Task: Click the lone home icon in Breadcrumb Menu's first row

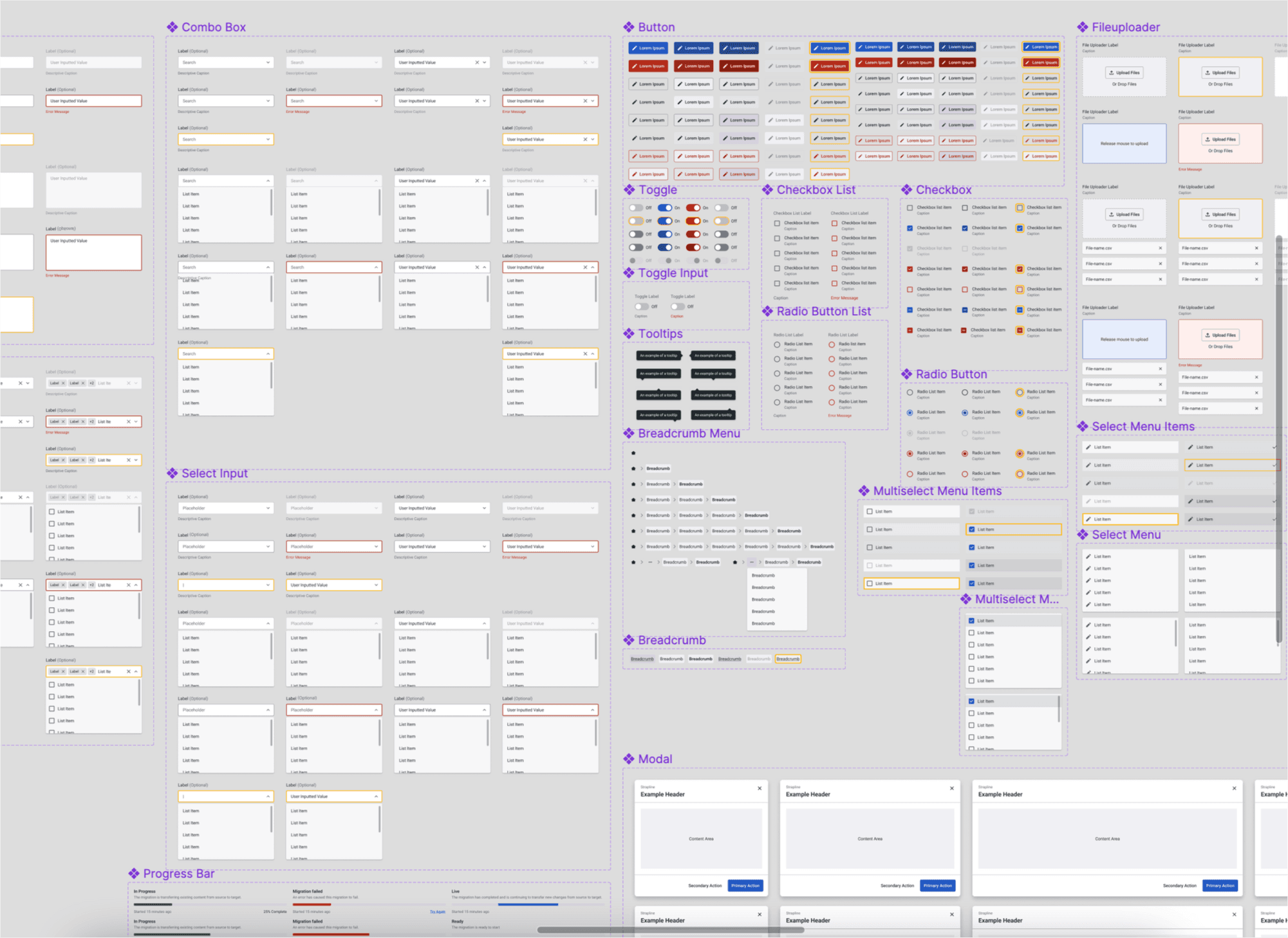Action: (633, 453)
